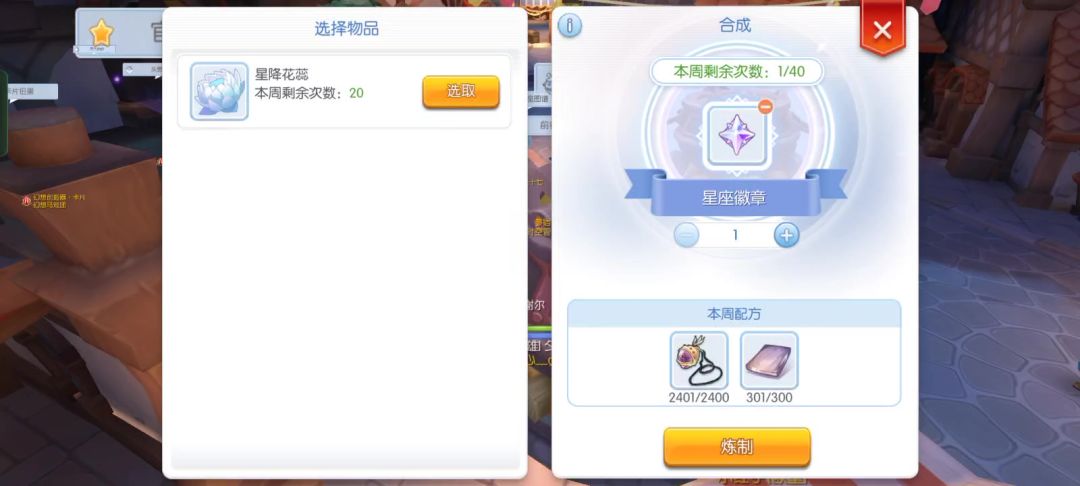Click the 星座徽章 ribbon banner
Image resolution: width=1080 pixels, height=486 pixels.
point(735,197)
